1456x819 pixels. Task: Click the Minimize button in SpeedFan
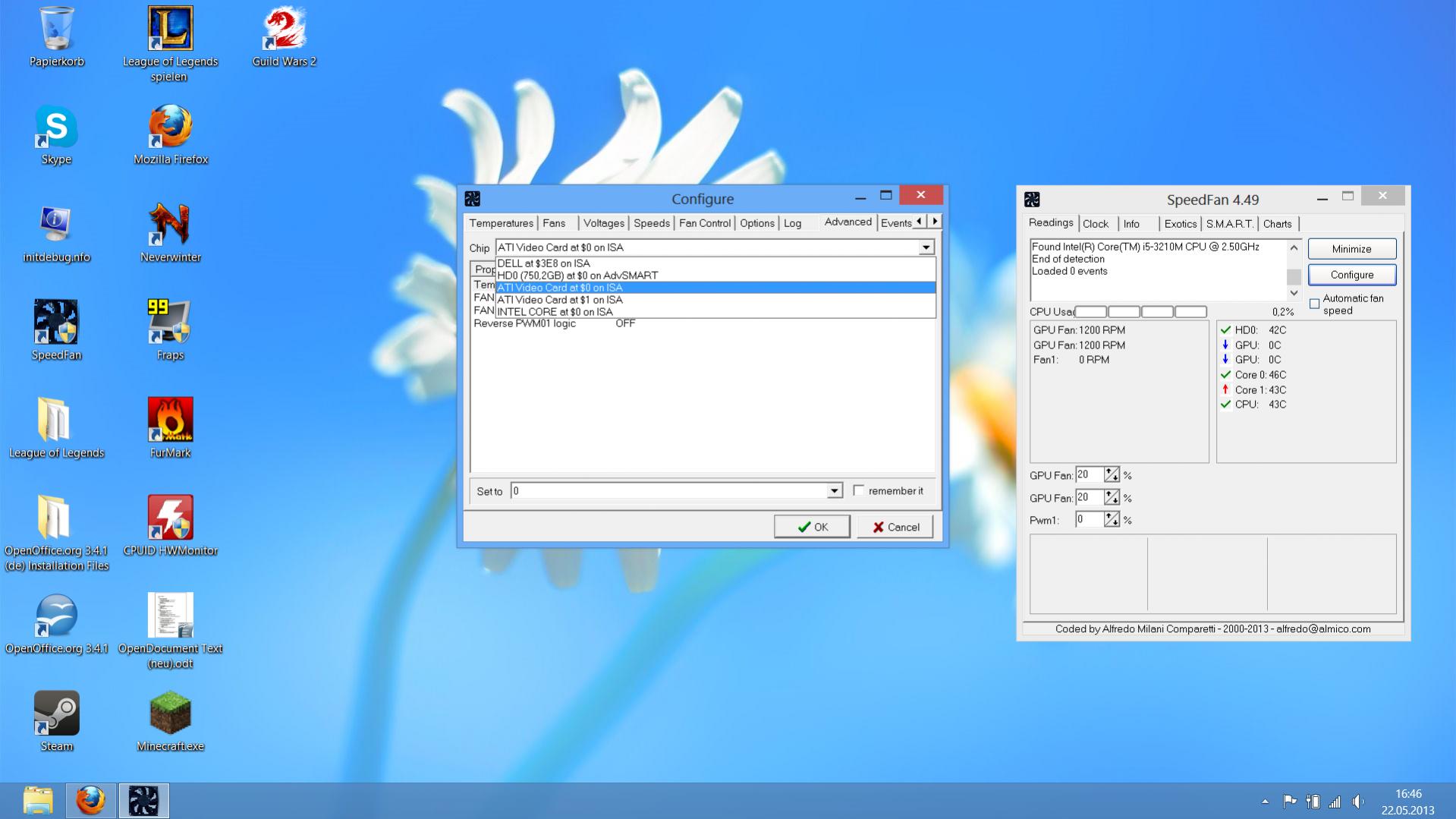point(1352,249)
